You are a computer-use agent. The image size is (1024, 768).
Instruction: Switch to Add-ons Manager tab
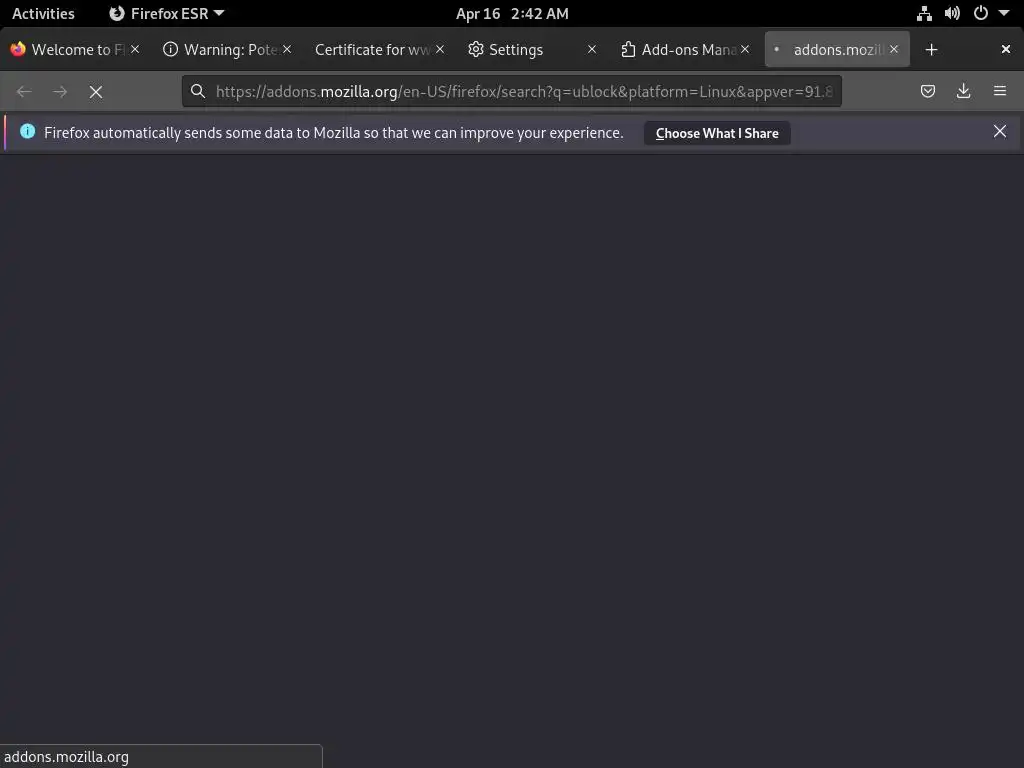tap(684, 50)
